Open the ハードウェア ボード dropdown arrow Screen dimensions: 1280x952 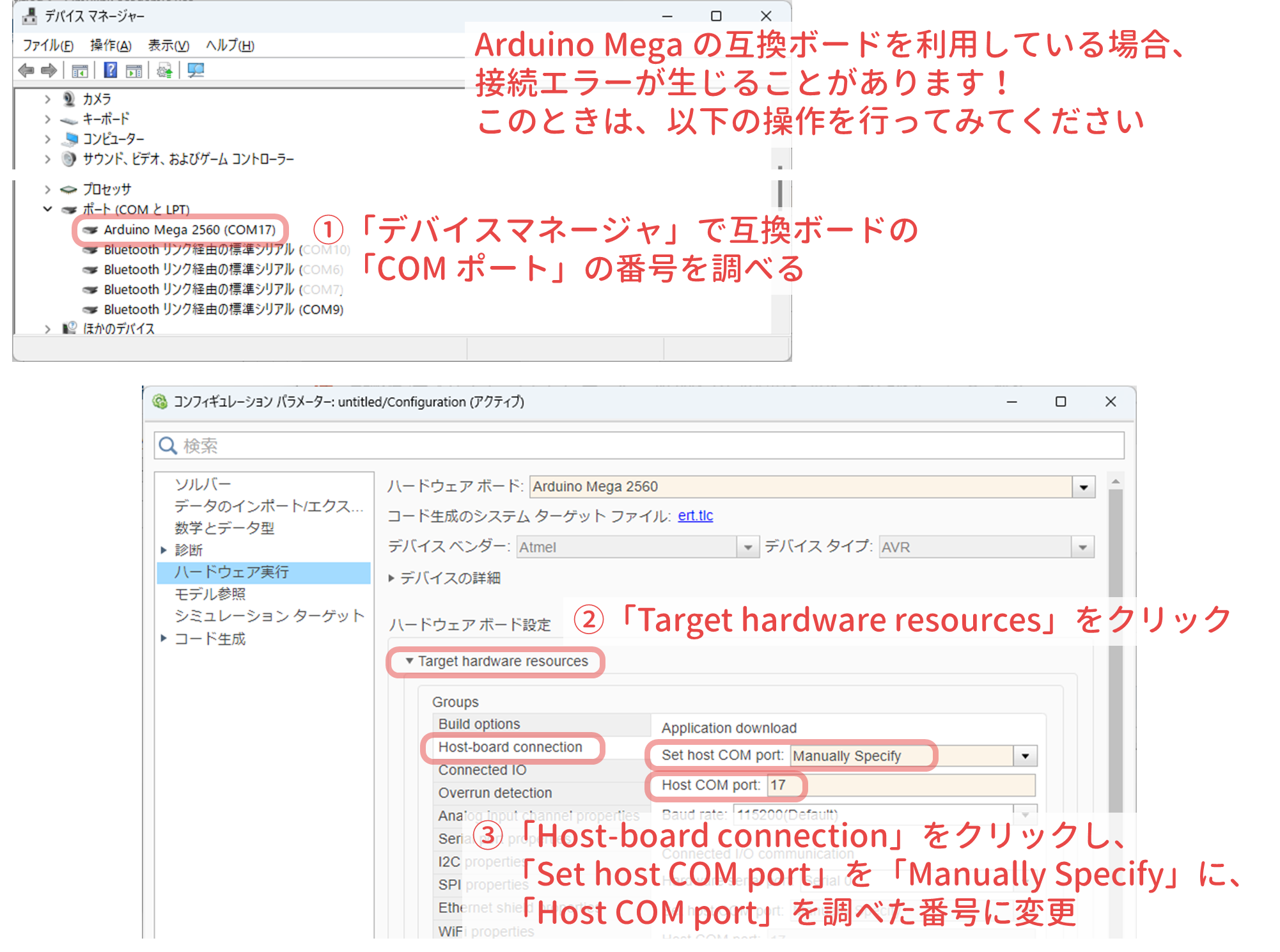[x=1083, y=487]
